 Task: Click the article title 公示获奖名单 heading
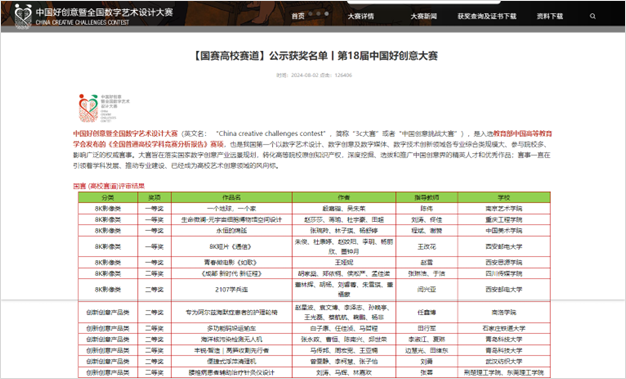[316, 56]
